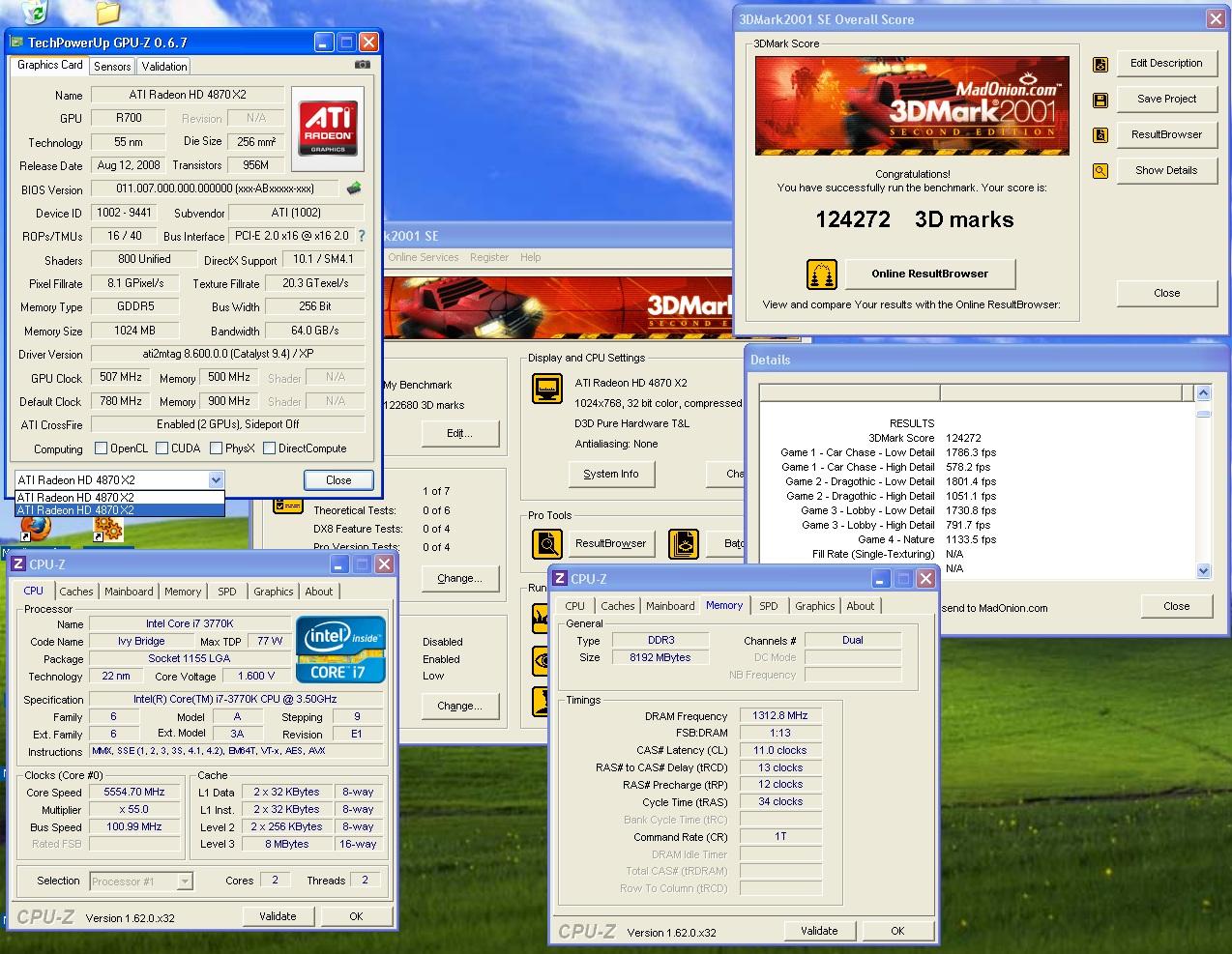Click the display monitor icon in Display and CPU Settings
Screen dimensions: 1232x954
click(x=547, y=389)
